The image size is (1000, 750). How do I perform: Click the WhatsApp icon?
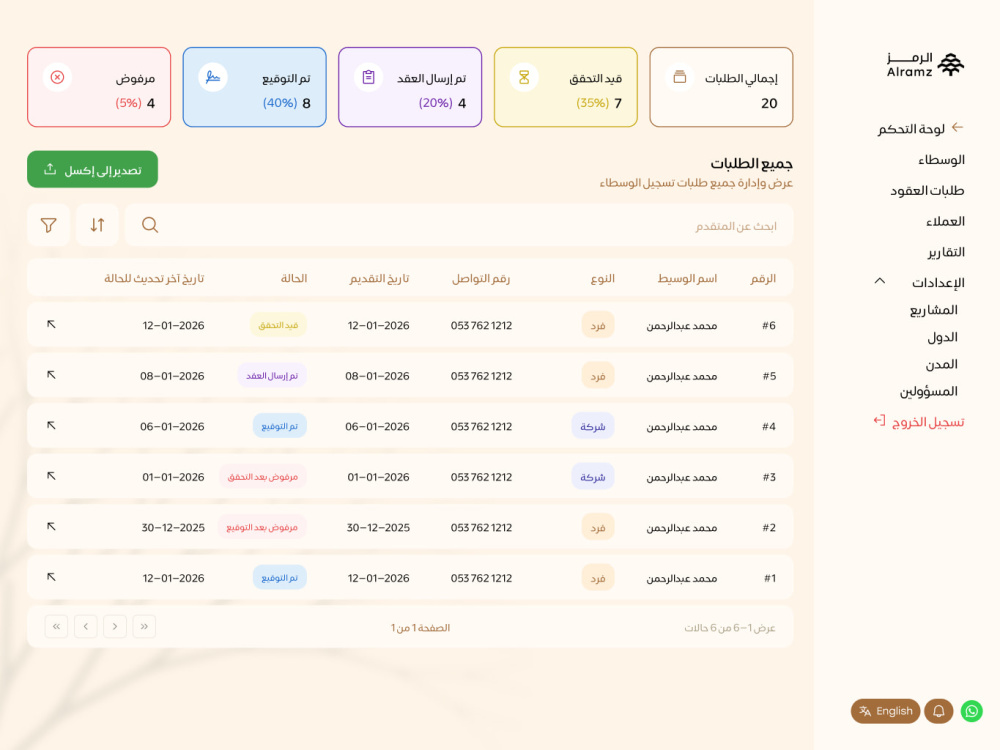click(971, 711)
